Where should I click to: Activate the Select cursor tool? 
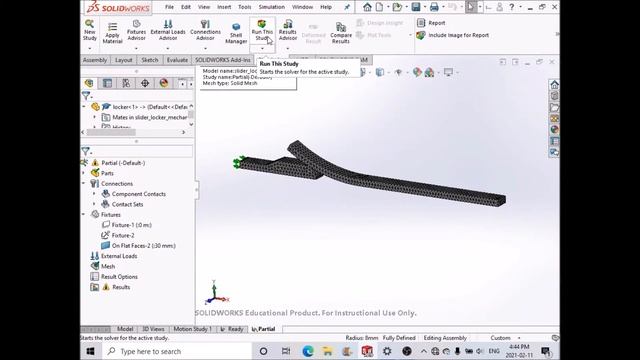[x=471, y=7]
